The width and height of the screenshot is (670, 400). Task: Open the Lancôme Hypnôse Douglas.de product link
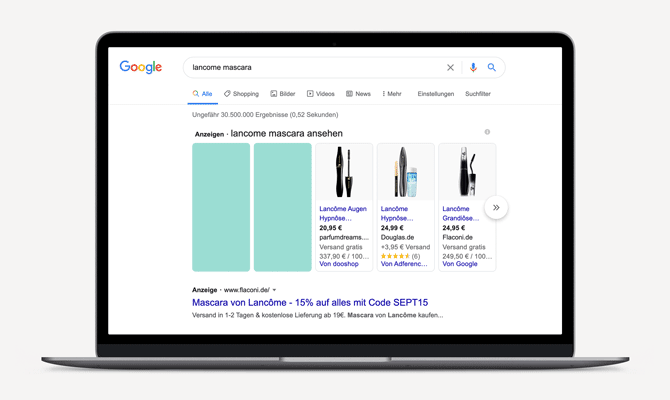[x=397, y=213]
